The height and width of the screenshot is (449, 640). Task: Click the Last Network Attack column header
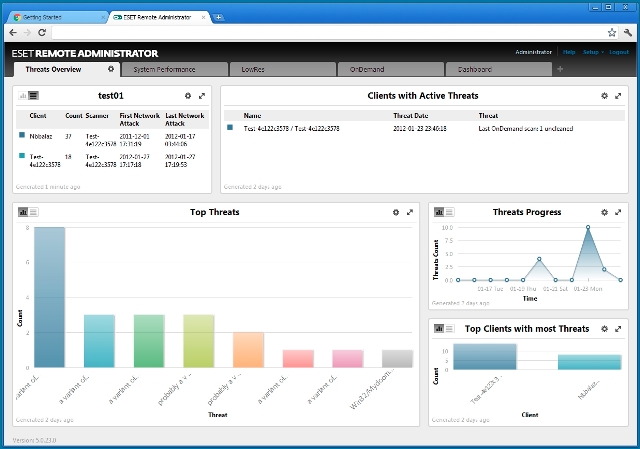tap(184, 119)
